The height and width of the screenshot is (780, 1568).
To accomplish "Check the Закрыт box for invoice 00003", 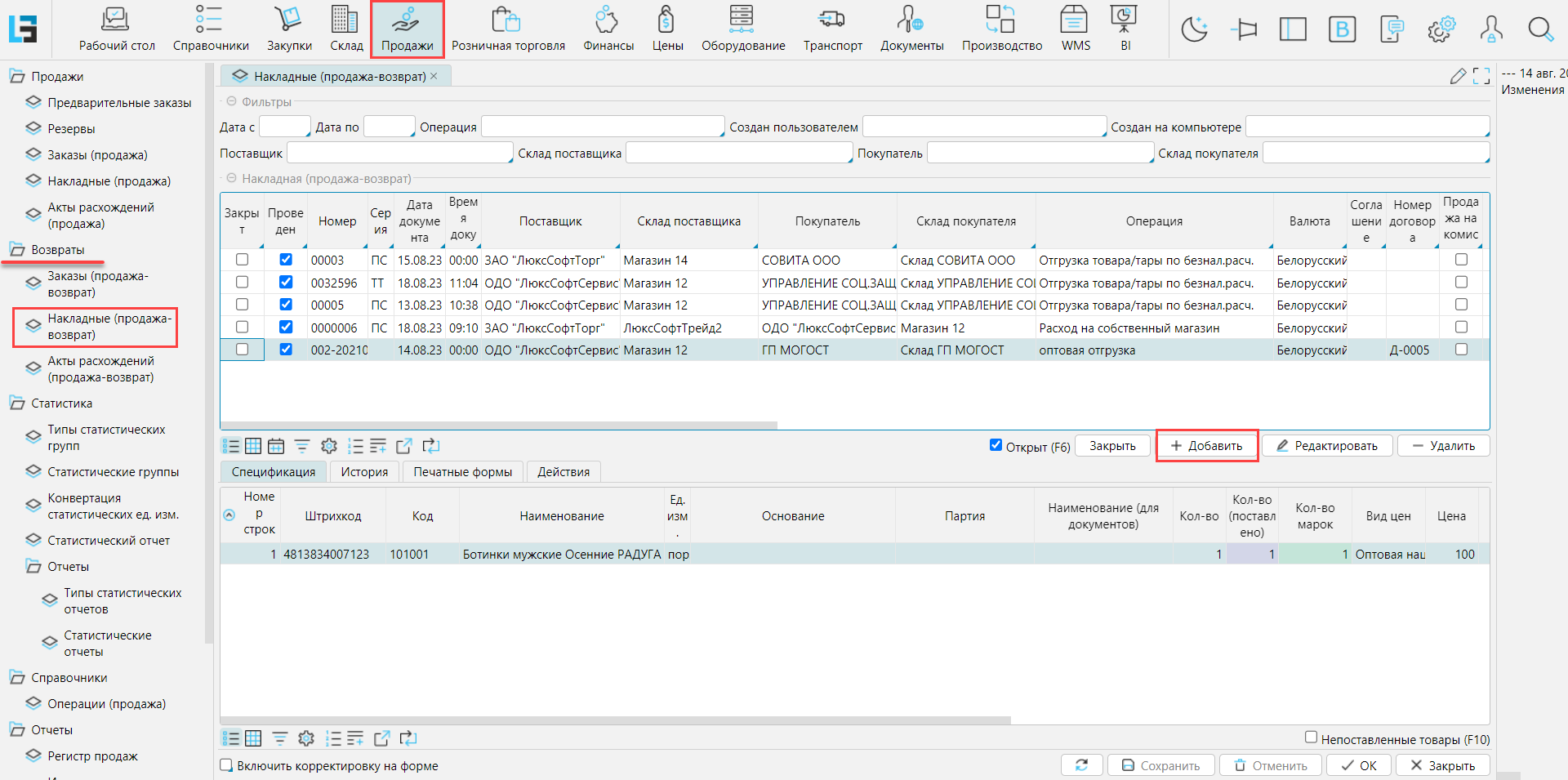I will coord(242,260).
